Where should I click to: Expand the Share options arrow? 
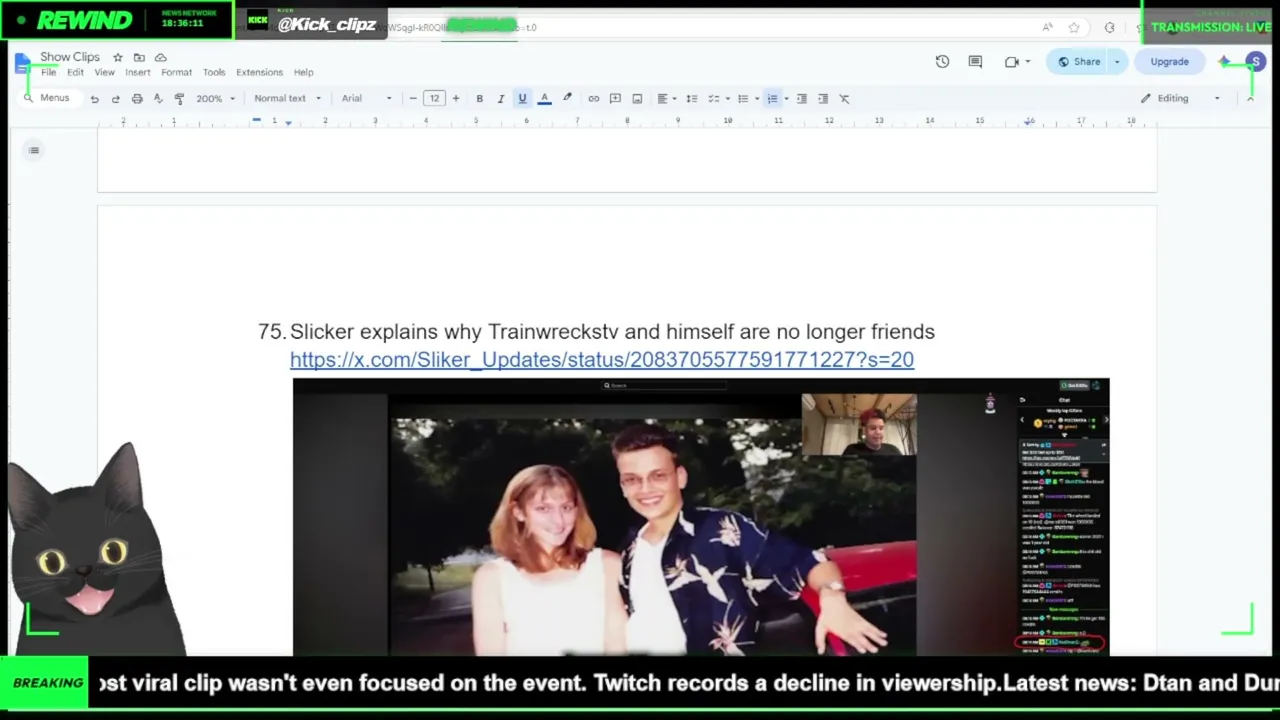pyautogui.click(x=1117, y=62)
